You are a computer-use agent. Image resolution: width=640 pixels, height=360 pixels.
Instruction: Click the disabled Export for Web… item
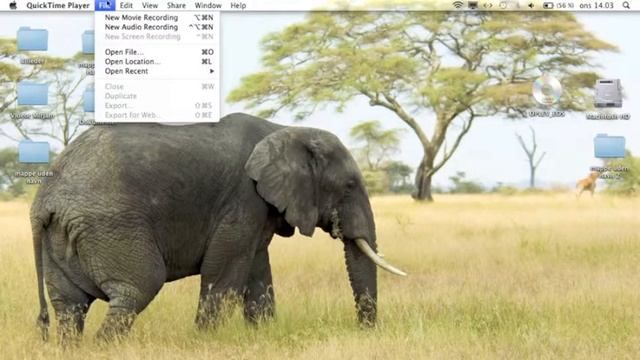coord(157,115)
